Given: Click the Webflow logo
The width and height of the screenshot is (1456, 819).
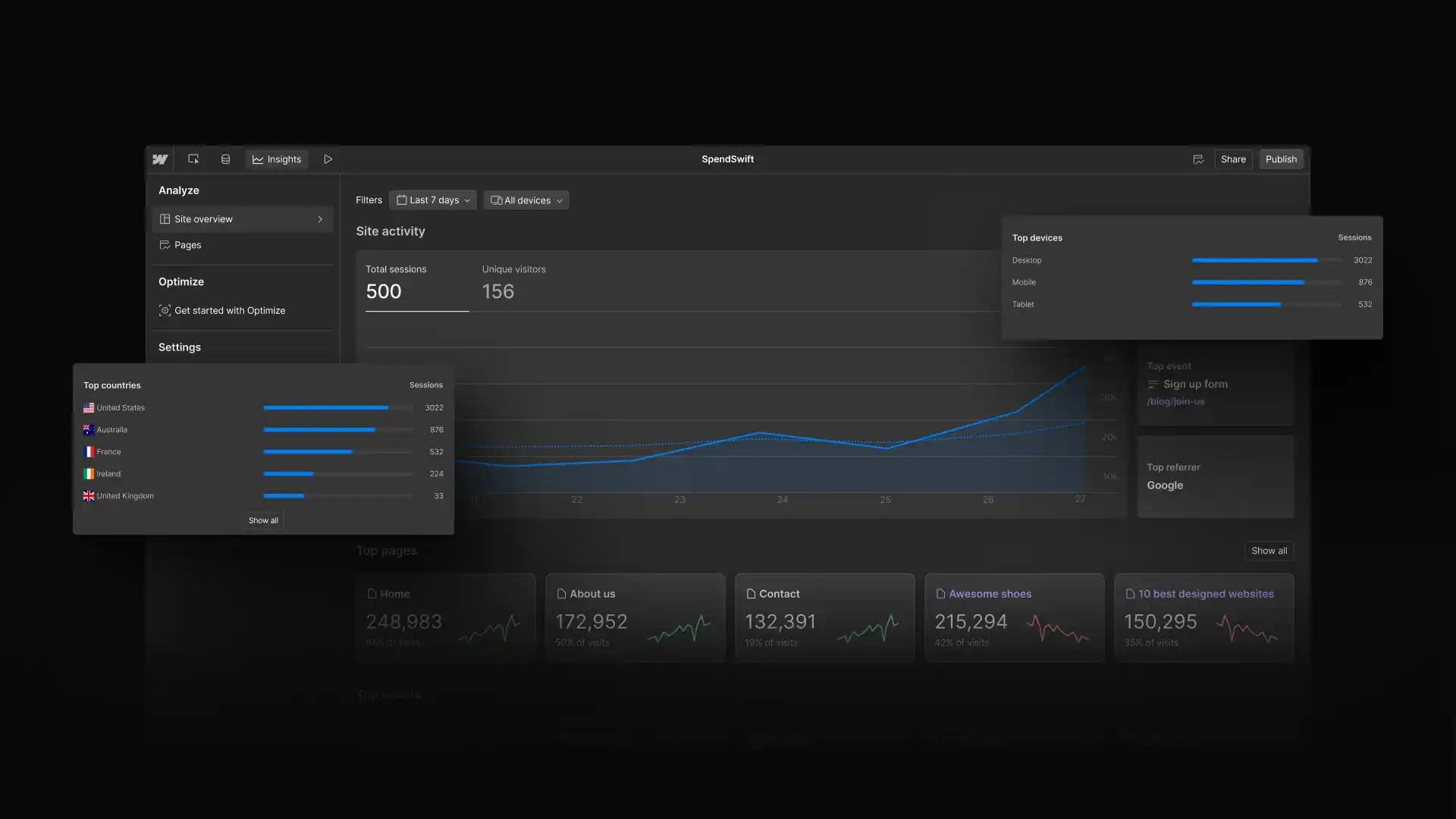Looking at the screenshot, I should pos(160,159).
